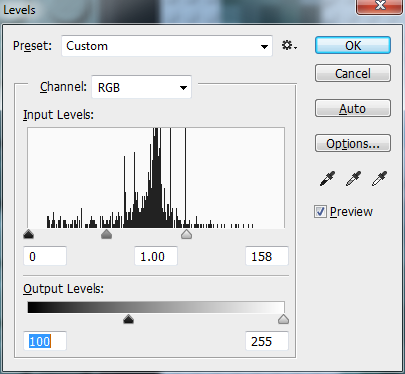Viewport: 405px width, 374px height.
Task: Focus the gamma field showing 1.00
Action: pyautogui.click(x=156, y=256)
